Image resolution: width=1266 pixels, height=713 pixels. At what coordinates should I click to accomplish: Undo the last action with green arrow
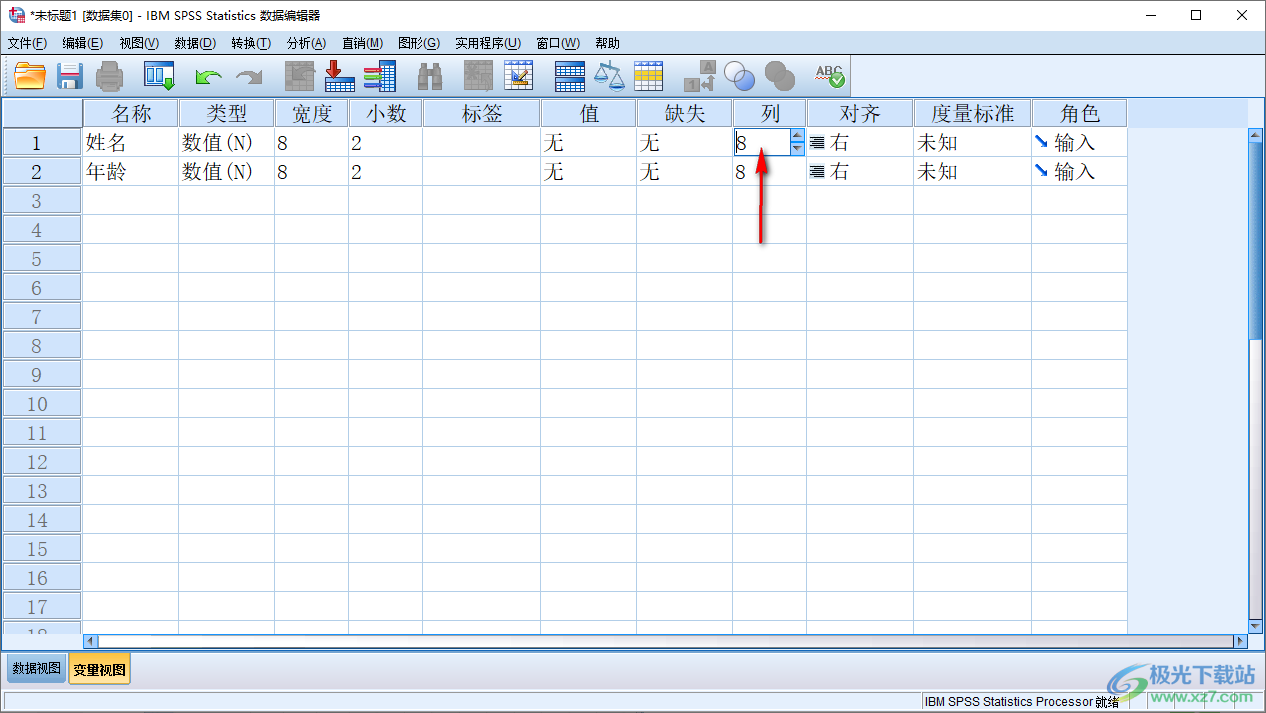pos(208,77)
